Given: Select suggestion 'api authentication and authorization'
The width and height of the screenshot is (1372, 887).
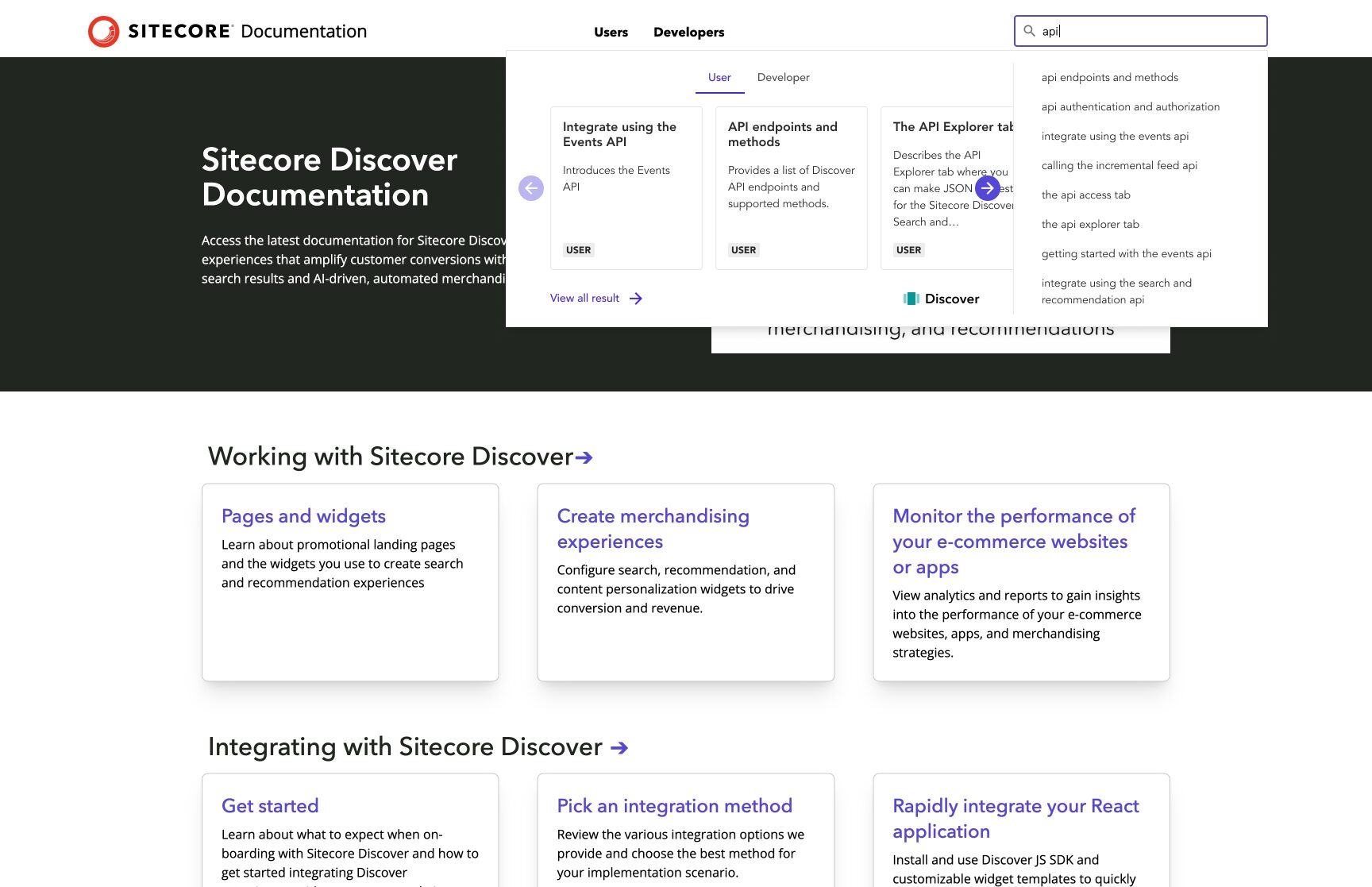Looking at the screenshot, I should [1131, 106].
